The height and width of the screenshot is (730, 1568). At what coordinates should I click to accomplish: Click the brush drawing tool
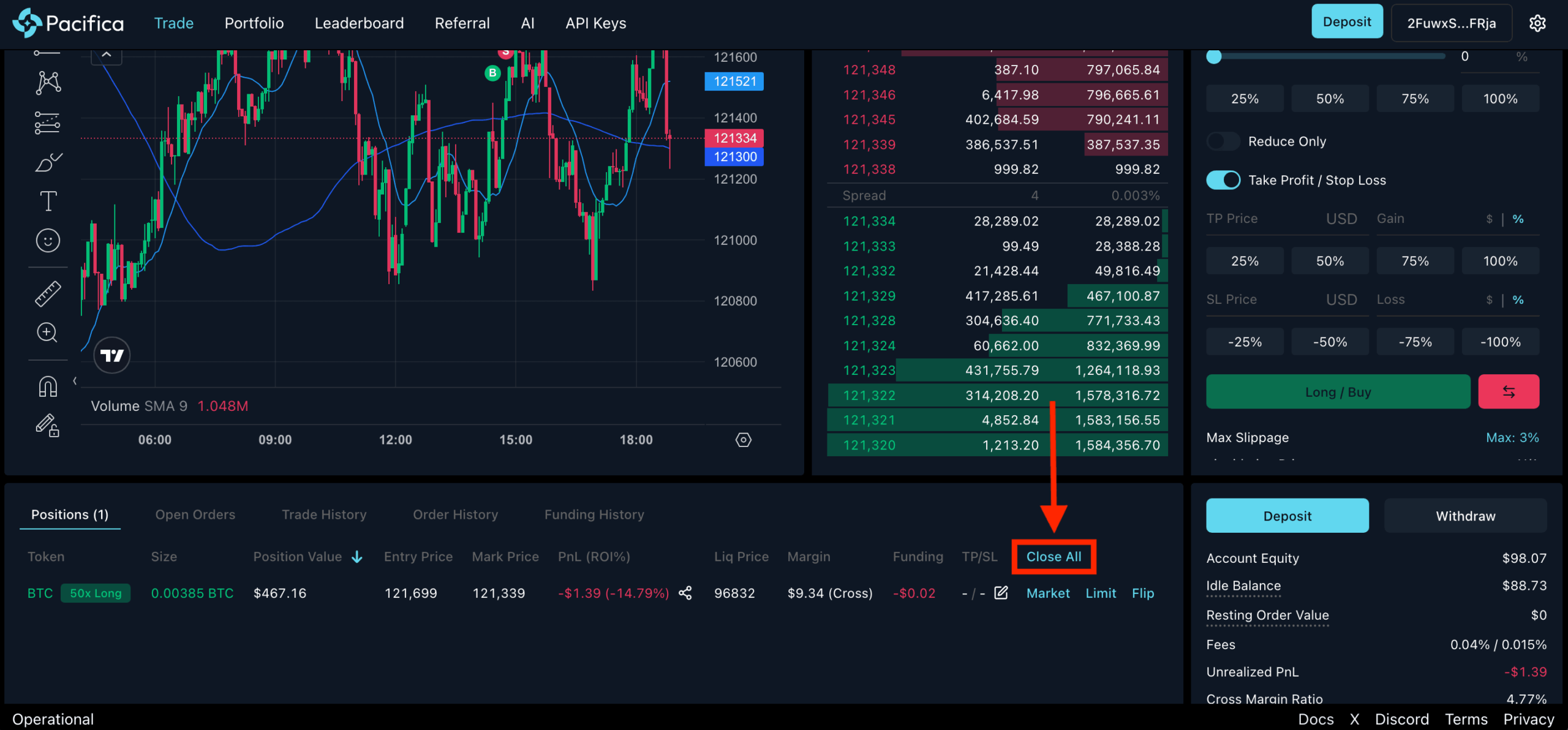pyautogui.click(x=48, y=163)
